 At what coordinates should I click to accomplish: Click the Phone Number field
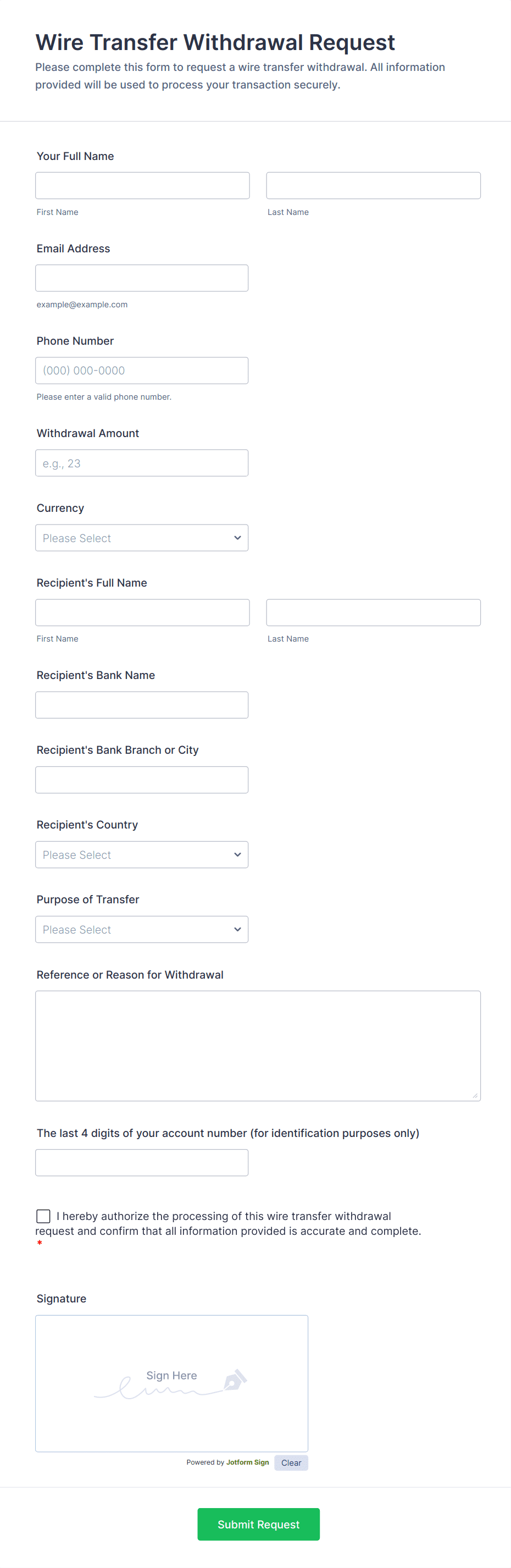(142, 371)
